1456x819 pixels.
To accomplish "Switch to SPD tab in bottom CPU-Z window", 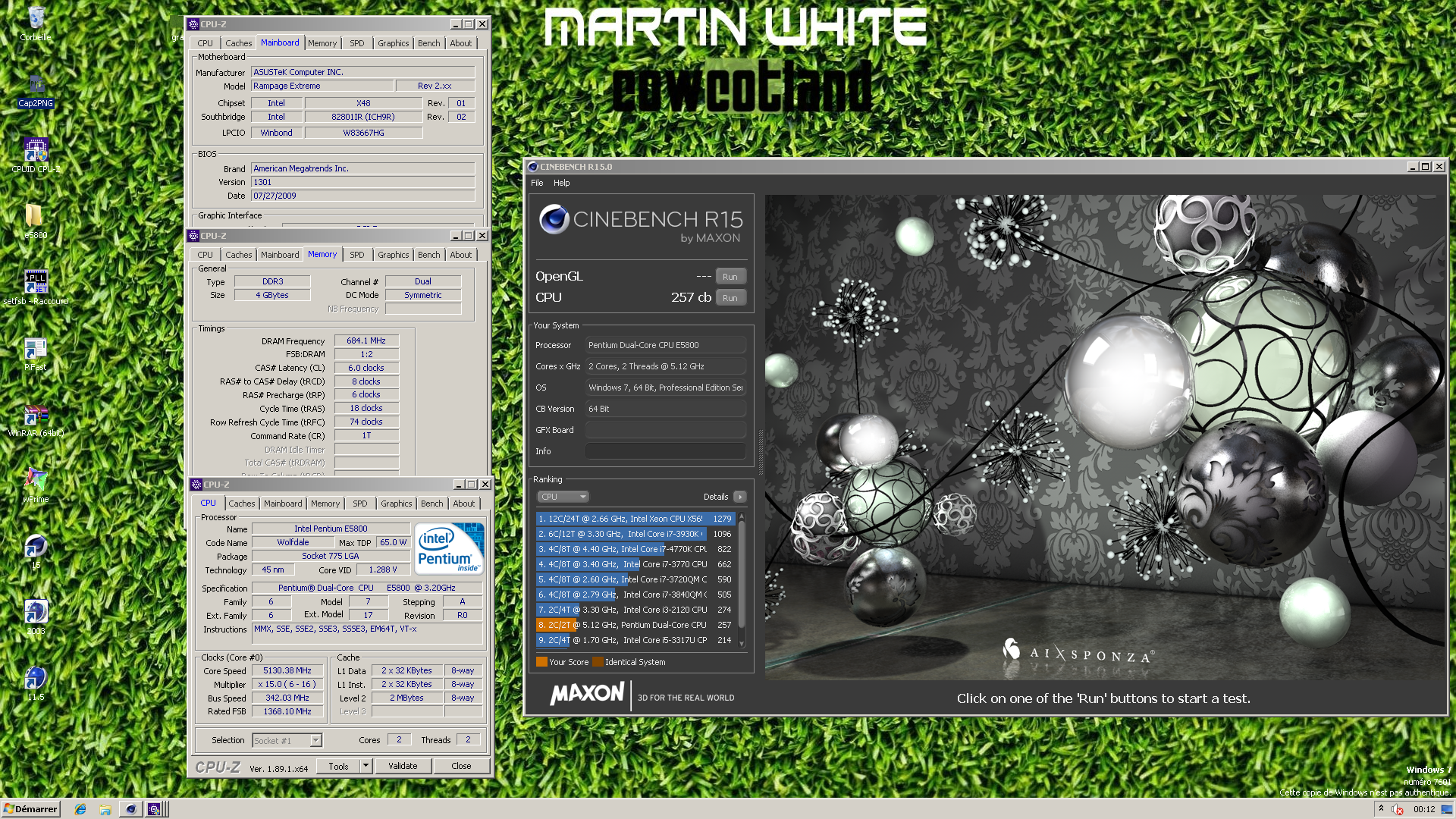I will coord(360,504).
